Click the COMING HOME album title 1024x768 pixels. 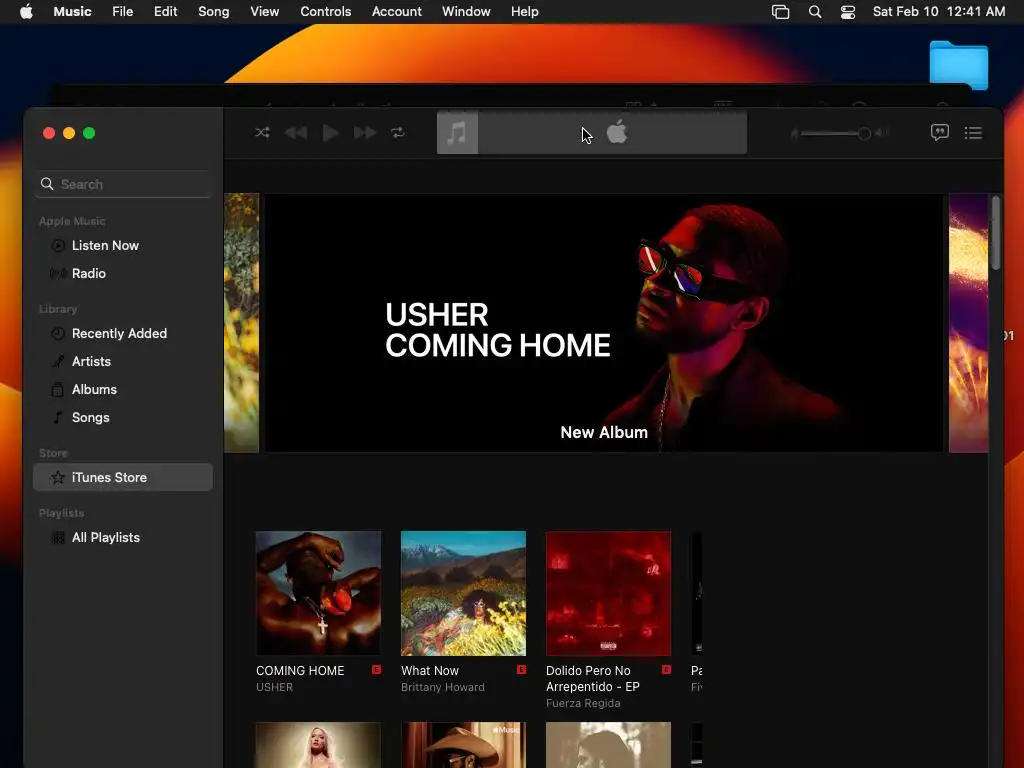pos(300,671)
